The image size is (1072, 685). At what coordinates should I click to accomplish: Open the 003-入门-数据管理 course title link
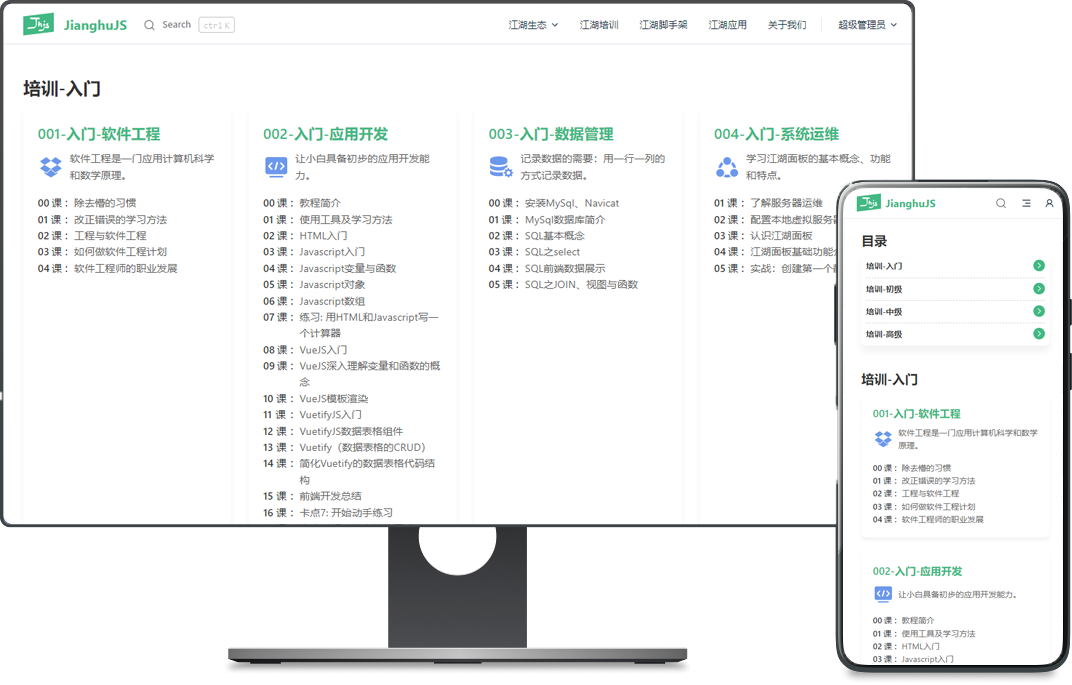click(x=551, y=134)
